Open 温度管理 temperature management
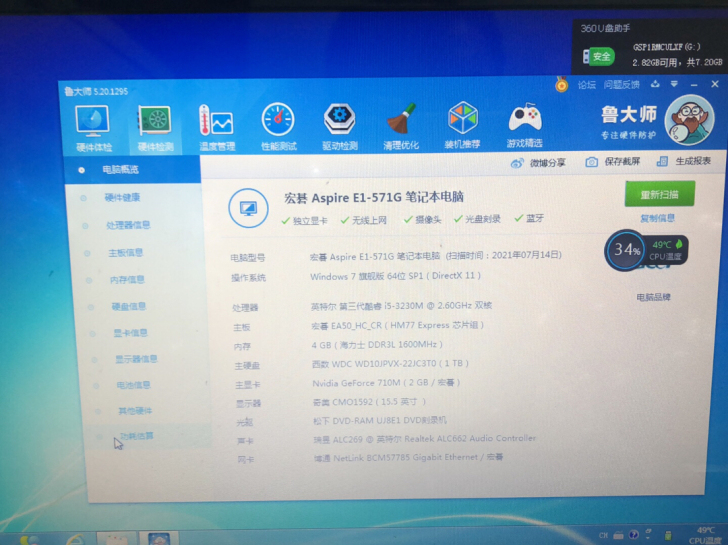Screen dimensions: 728x545 tap(217, 128)
